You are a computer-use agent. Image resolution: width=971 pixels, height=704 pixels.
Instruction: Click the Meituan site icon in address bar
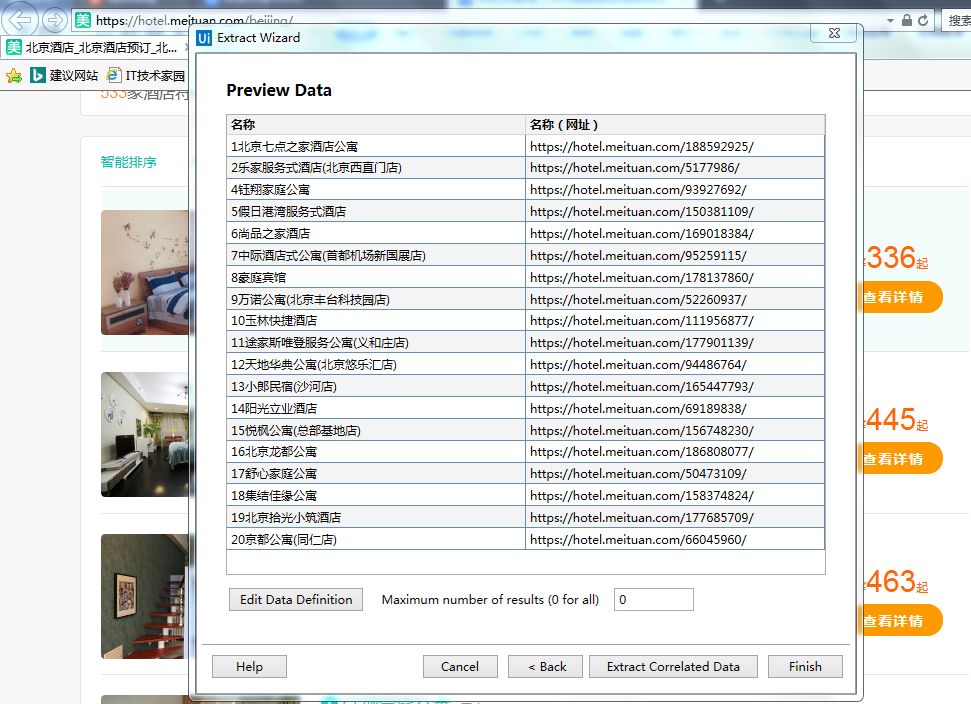(x=82, y=20)
